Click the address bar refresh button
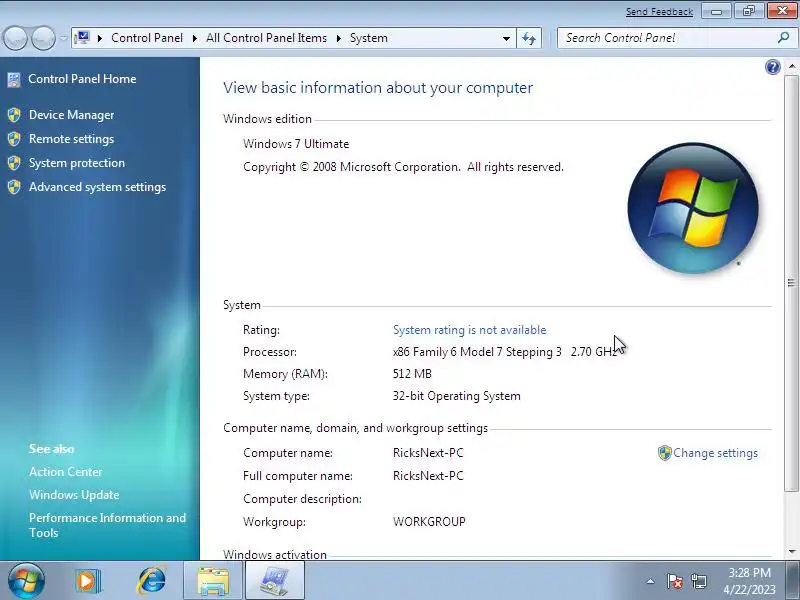The width and height of the screenshot is (800, 600). coord(529,38)
